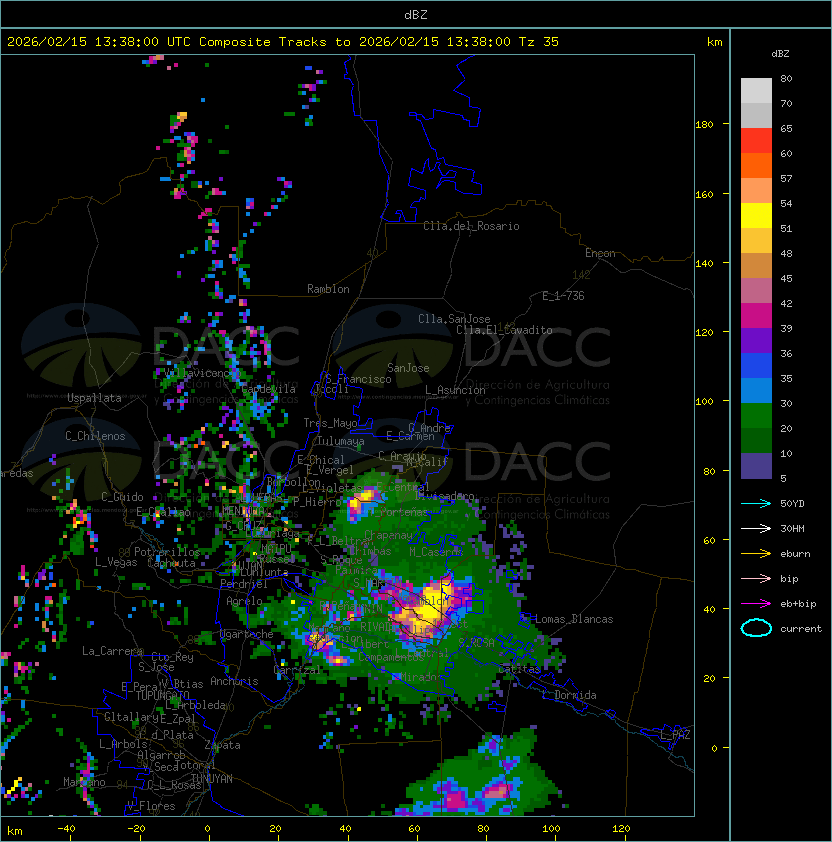
Task: Click the 100 km tick on vertical axis
Action: (704, 401)
